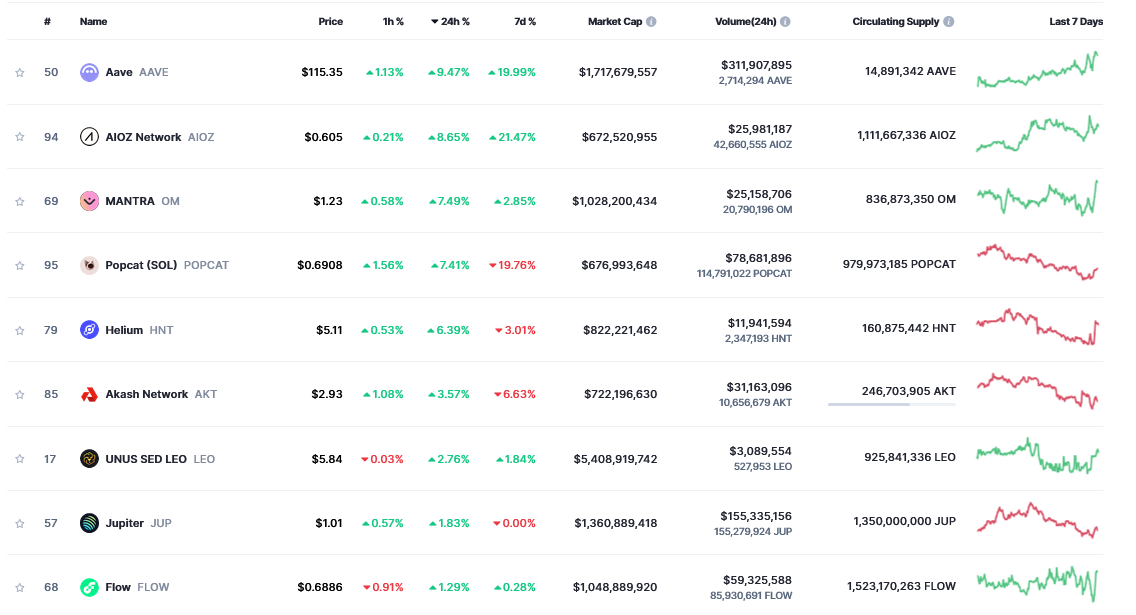The image size is (1136, 615).
Task: Open Jupiter 7-day sparkline chart
Action: click(x=1037, y=520)
